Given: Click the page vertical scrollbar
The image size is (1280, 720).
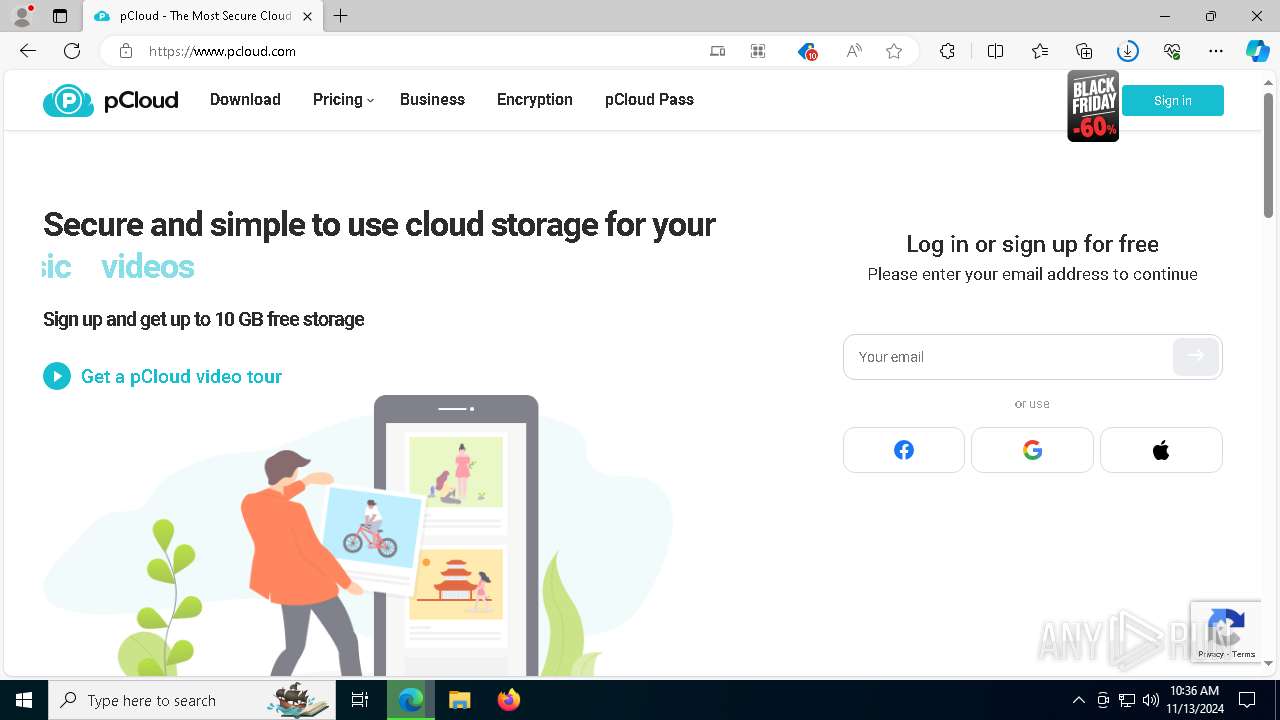Looking at the screenshot, I should coord(1268,155).
